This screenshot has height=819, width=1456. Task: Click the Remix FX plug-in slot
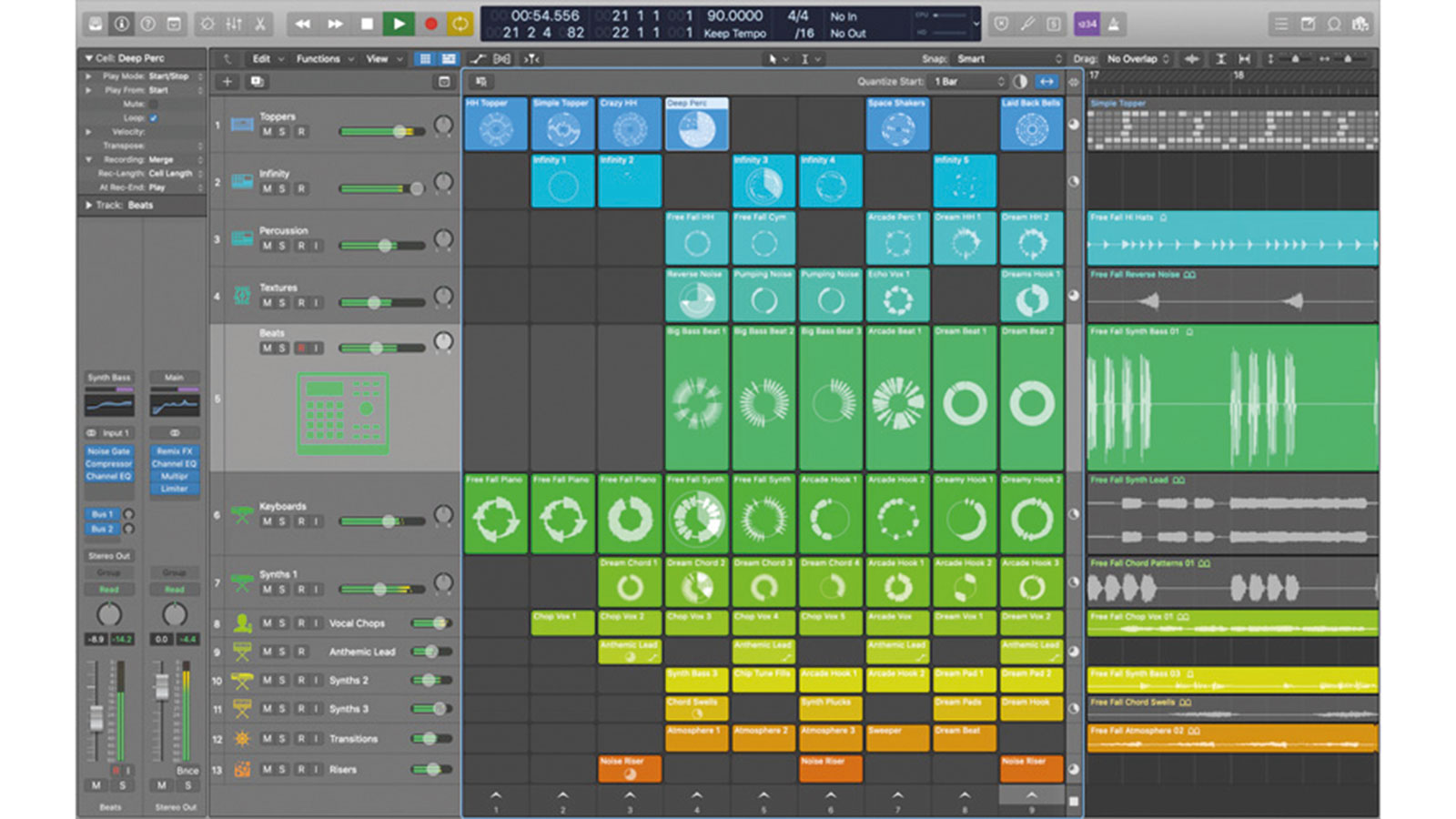(x=175, y=451)
